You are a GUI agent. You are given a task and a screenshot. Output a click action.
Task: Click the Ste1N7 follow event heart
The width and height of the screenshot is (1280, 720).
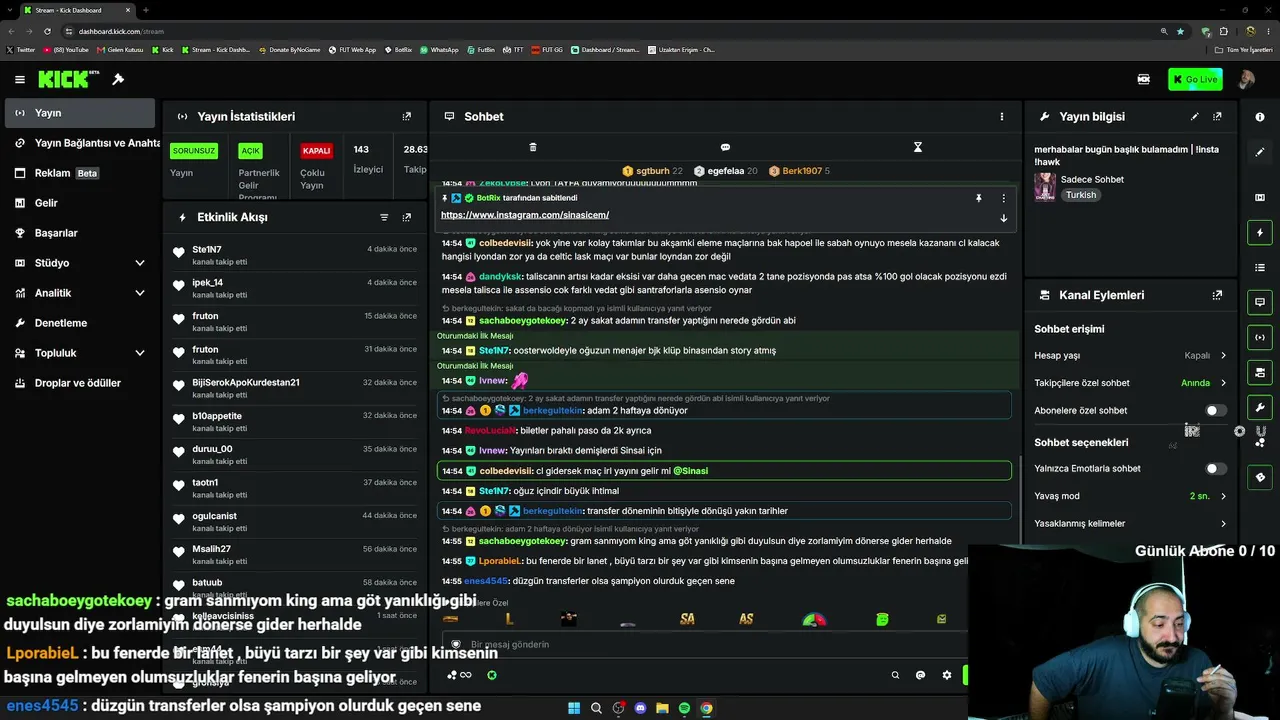(179, 252)
